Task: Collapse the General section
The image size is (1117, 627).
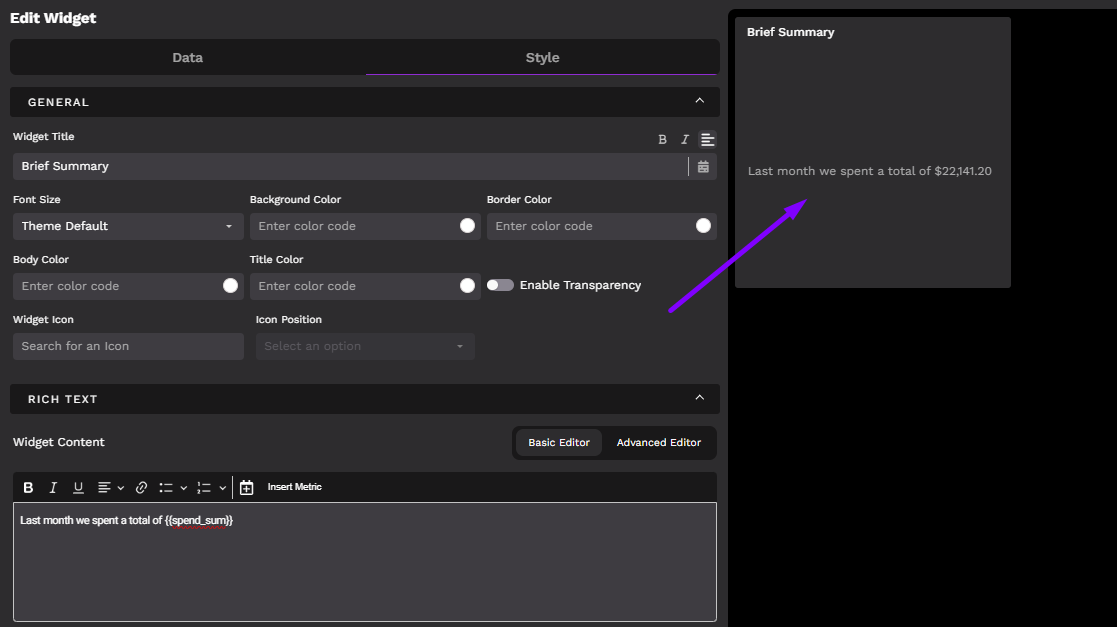Action: (699, 101)
